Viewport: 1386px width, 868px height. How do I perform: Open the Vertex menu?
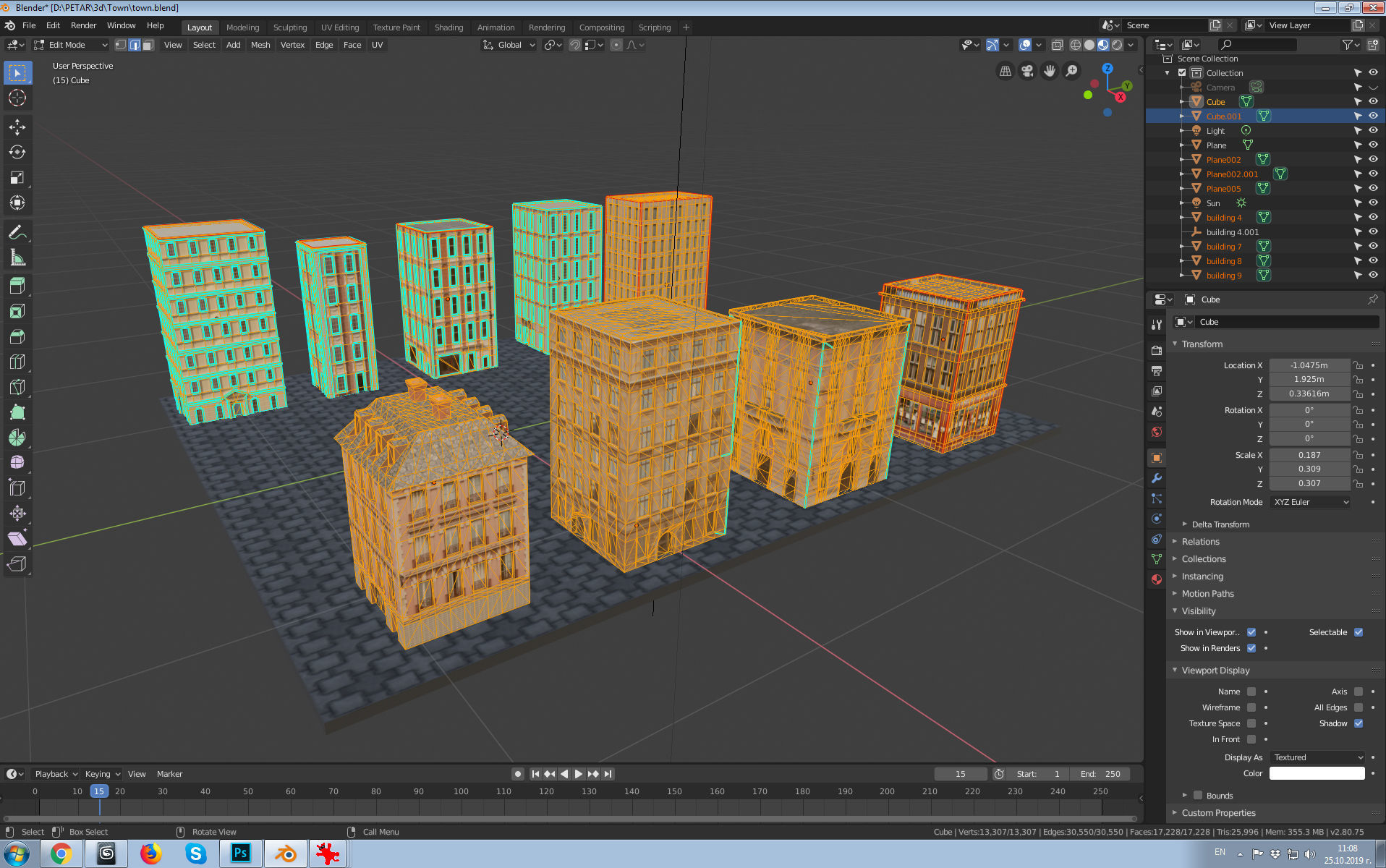point(292,45)
